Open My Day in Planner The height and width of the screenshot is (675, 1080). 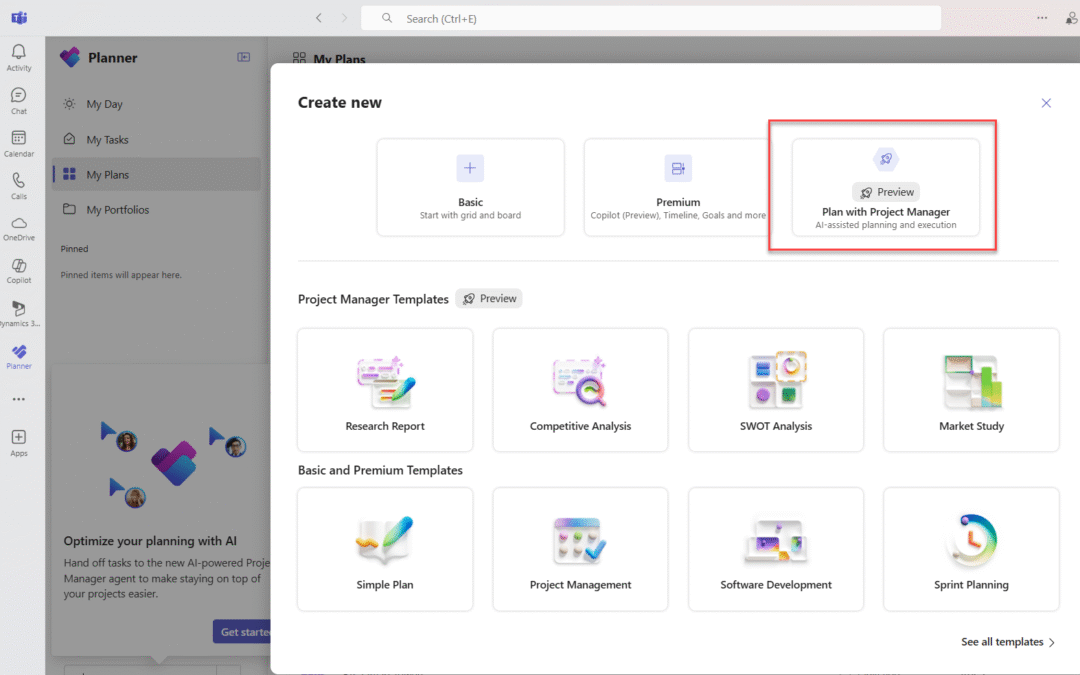tap(157, 104)
